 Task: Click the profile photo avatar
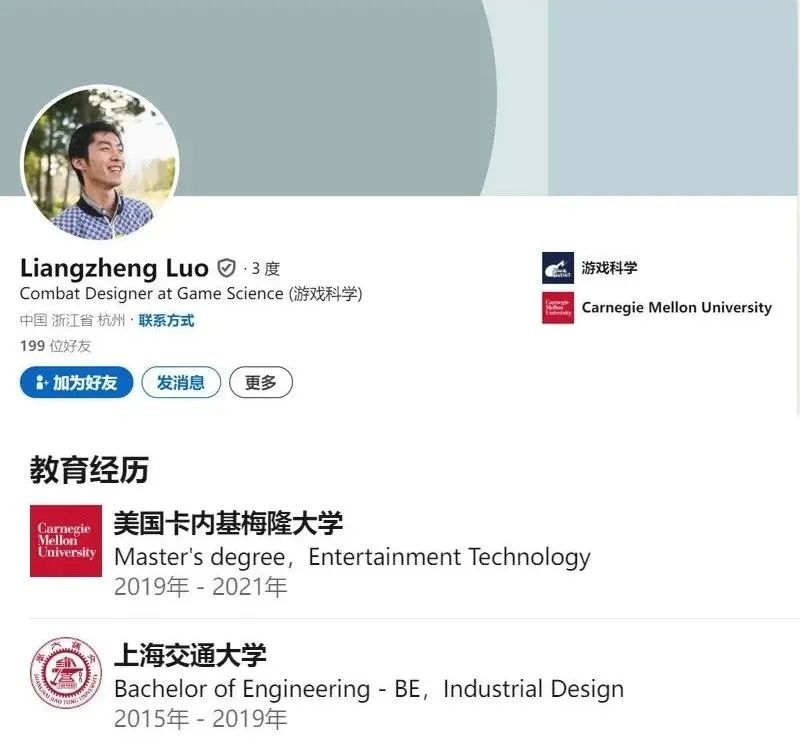click(x=100, y=163)
